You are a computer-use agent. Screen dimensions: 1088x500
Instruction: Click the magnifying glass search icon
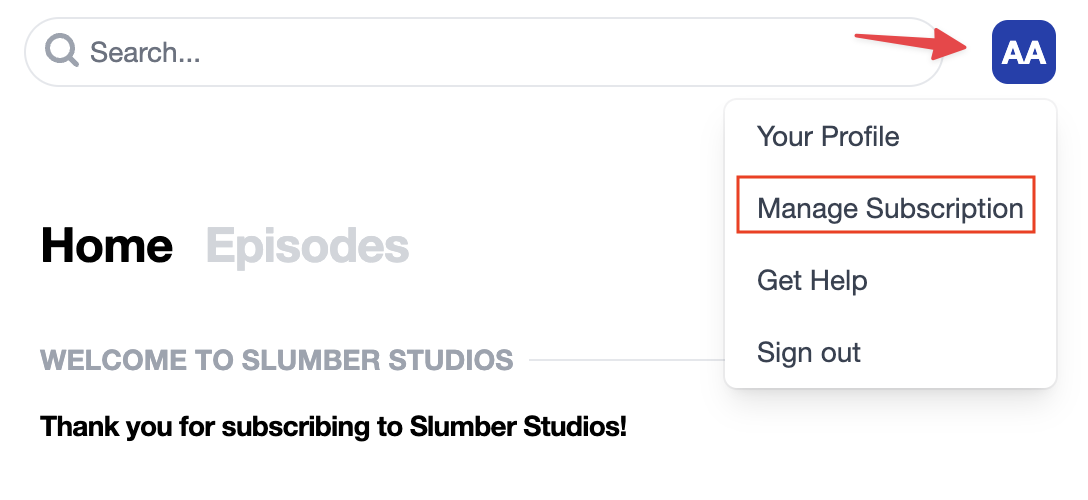click(x=62, y=50)
